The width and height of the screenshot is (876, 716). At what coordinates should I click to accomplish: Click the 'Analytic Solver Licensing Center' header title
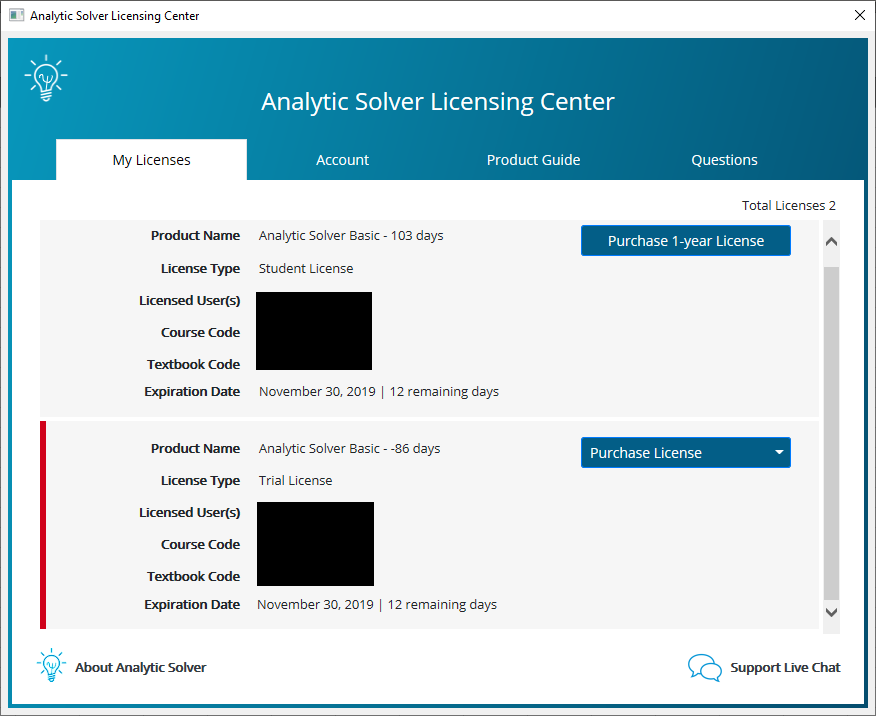pos(438,102)
